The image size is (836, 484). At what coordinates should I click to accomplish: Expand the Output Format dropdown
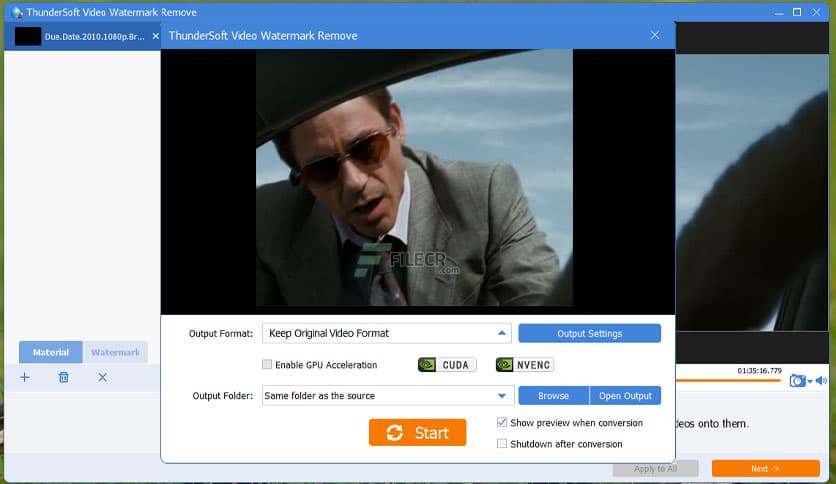pos(501,333)
